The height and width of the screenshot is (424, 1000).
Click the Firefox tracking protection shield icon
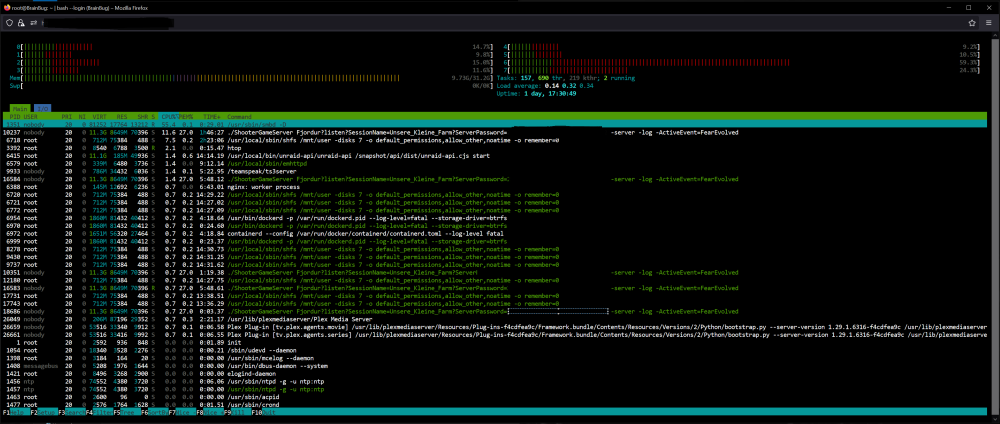10,23
